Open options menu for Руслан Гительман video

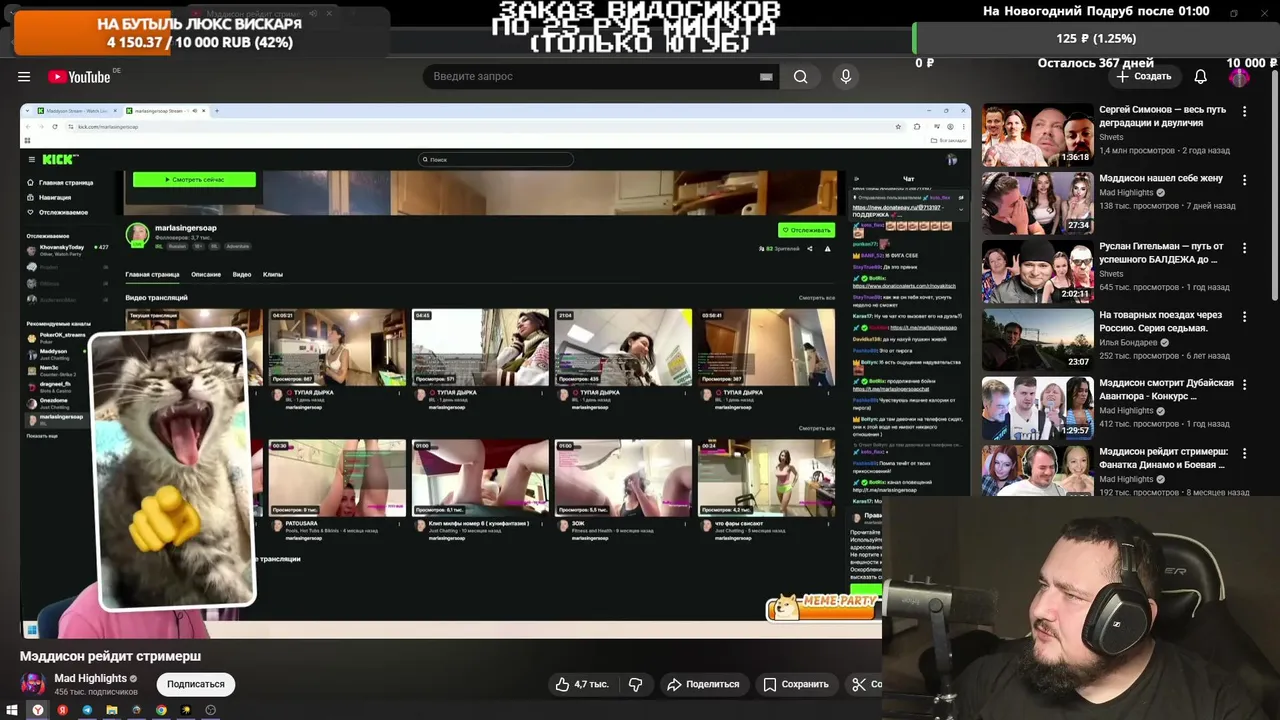1244,248
